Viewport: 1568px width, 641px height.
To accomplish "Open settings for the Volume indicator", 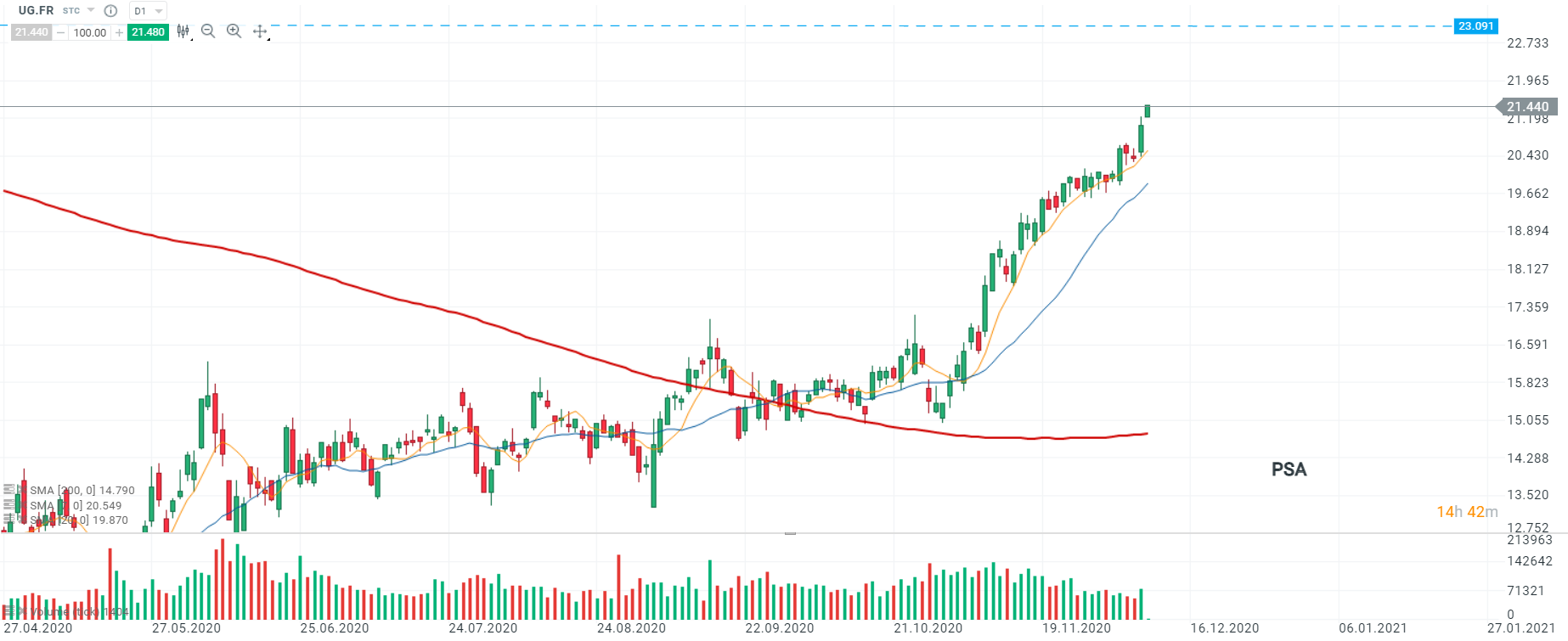I will (8, 611).
